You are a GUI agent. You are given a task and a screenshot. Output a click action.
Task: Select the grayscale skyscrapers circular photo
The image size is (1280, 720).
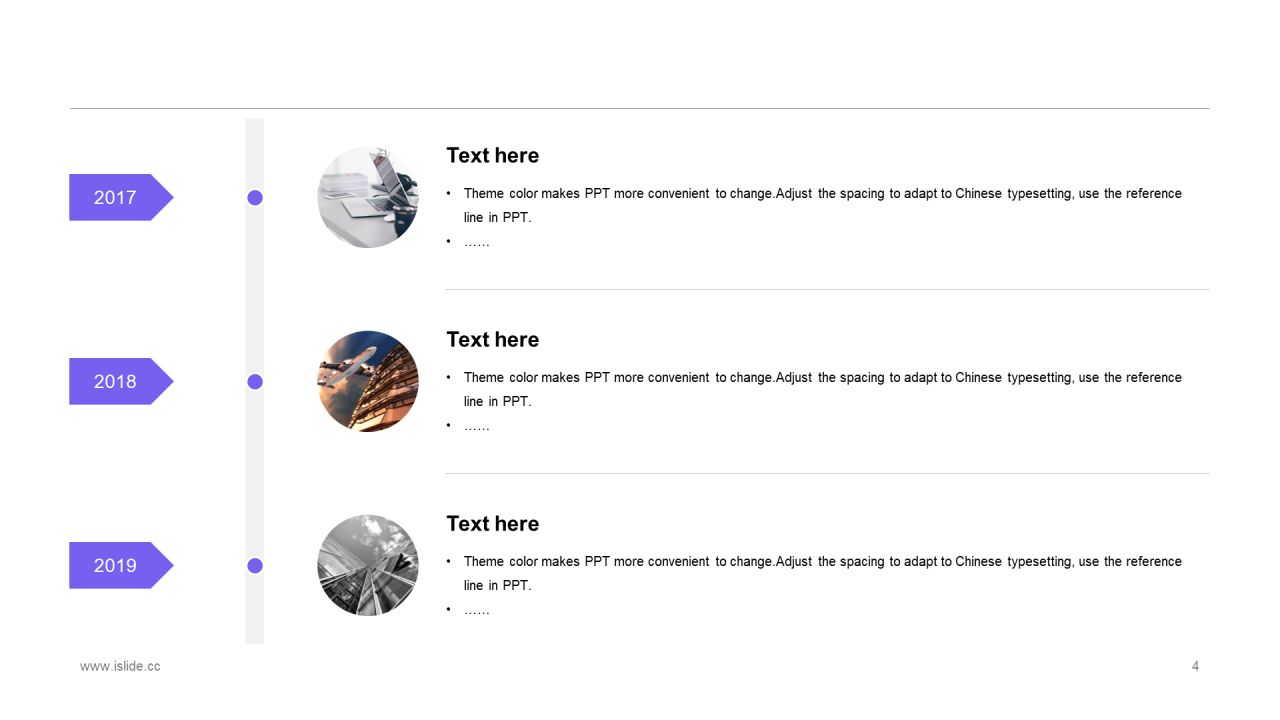tap(368, 565)
